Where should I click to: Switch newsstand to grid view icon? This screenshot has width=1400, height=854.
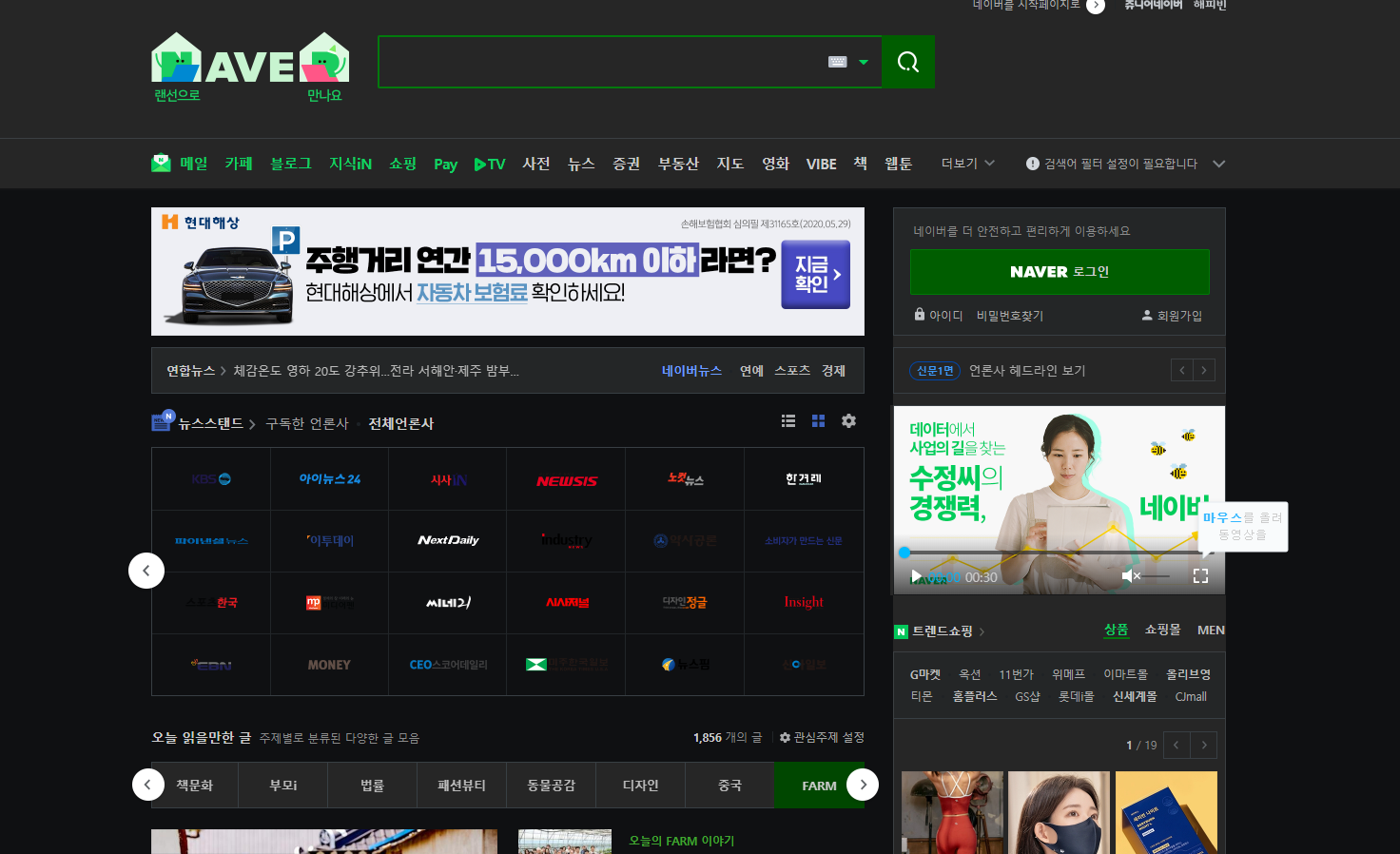click(818, 420)
